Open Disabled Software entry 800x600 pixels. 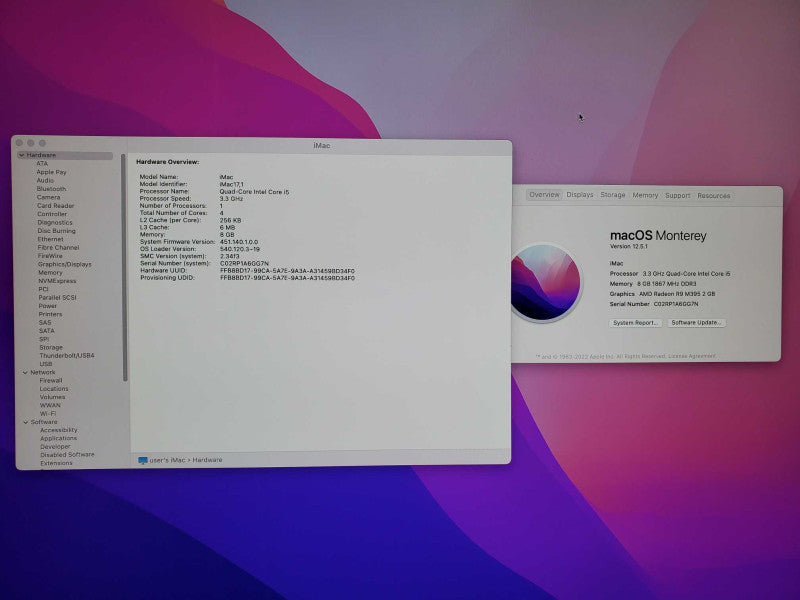pos(67,455)
